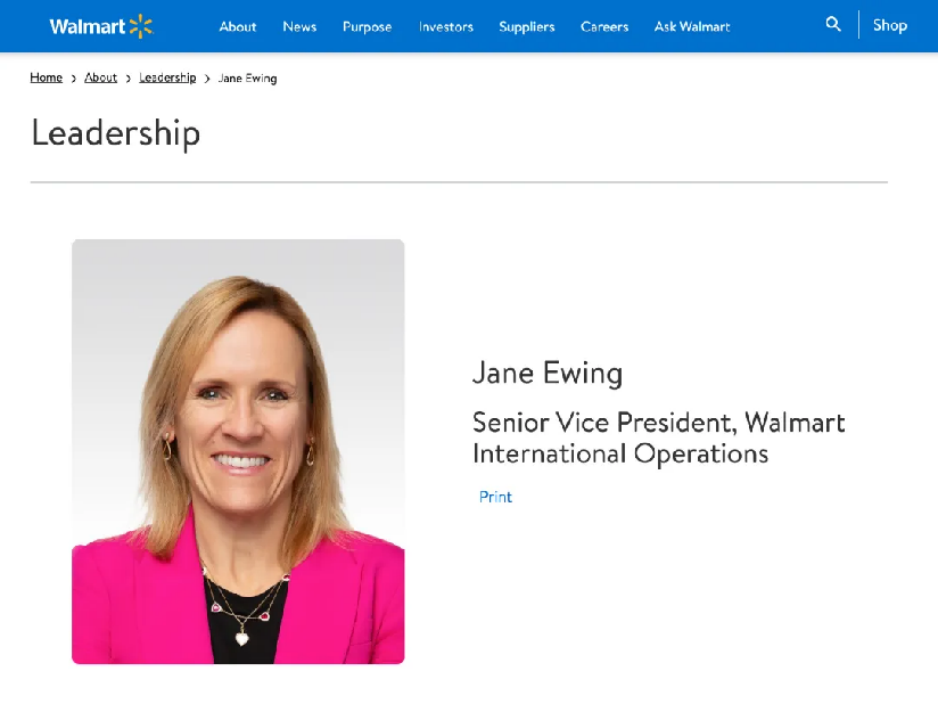Click the Jane Ewing name heading
The height and width of the screenshot is (720, 938).
coord(547,373)
